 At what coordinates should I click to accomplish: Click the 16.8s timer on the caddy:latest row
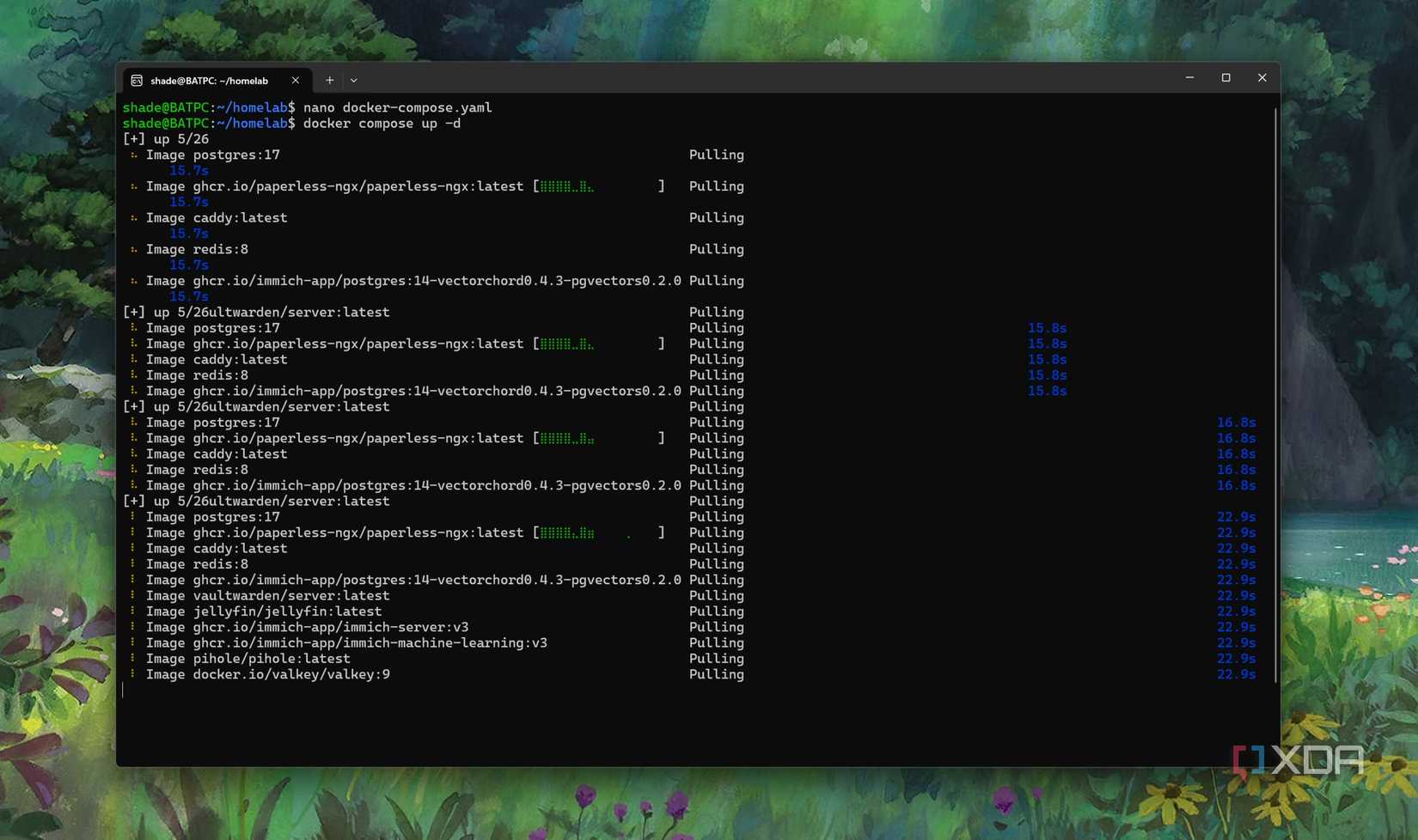pyautogui.click(x=1237, y=453)
